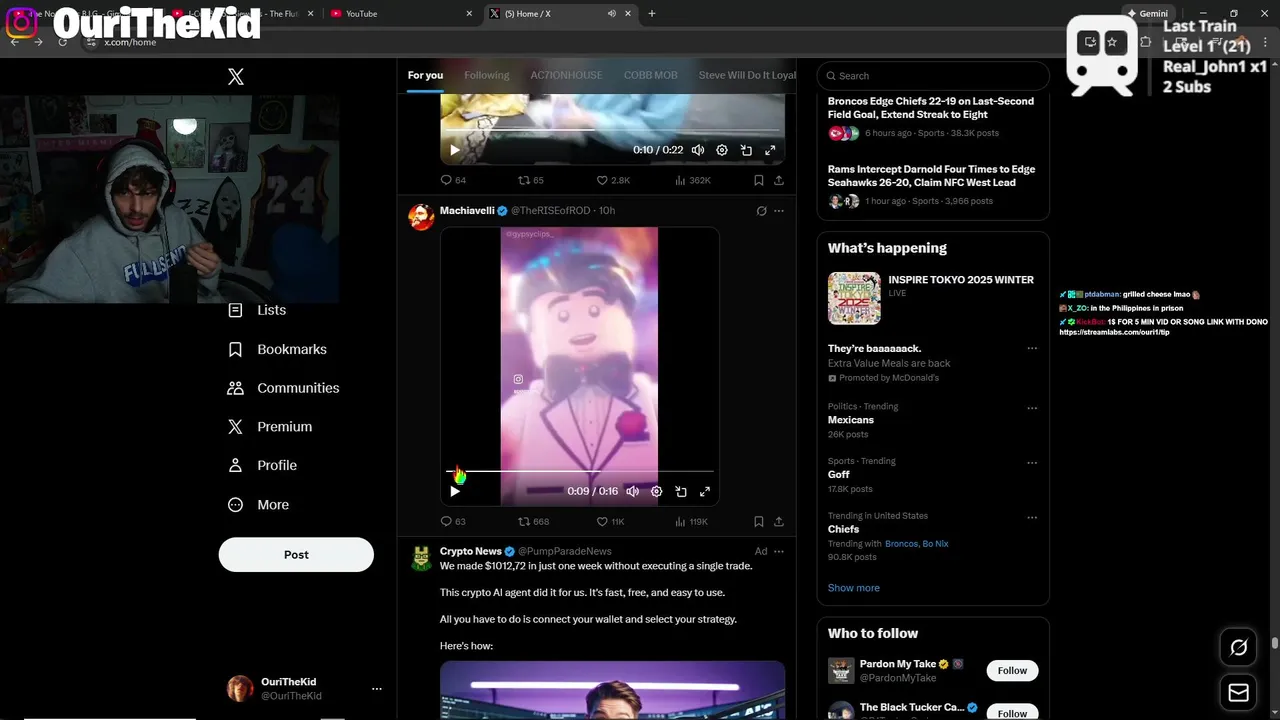Image resolution: width=1280 pixels, height=720 pixels.
Task: Open account menu dots next to OuriTheKid
Action: pos(377,689)
